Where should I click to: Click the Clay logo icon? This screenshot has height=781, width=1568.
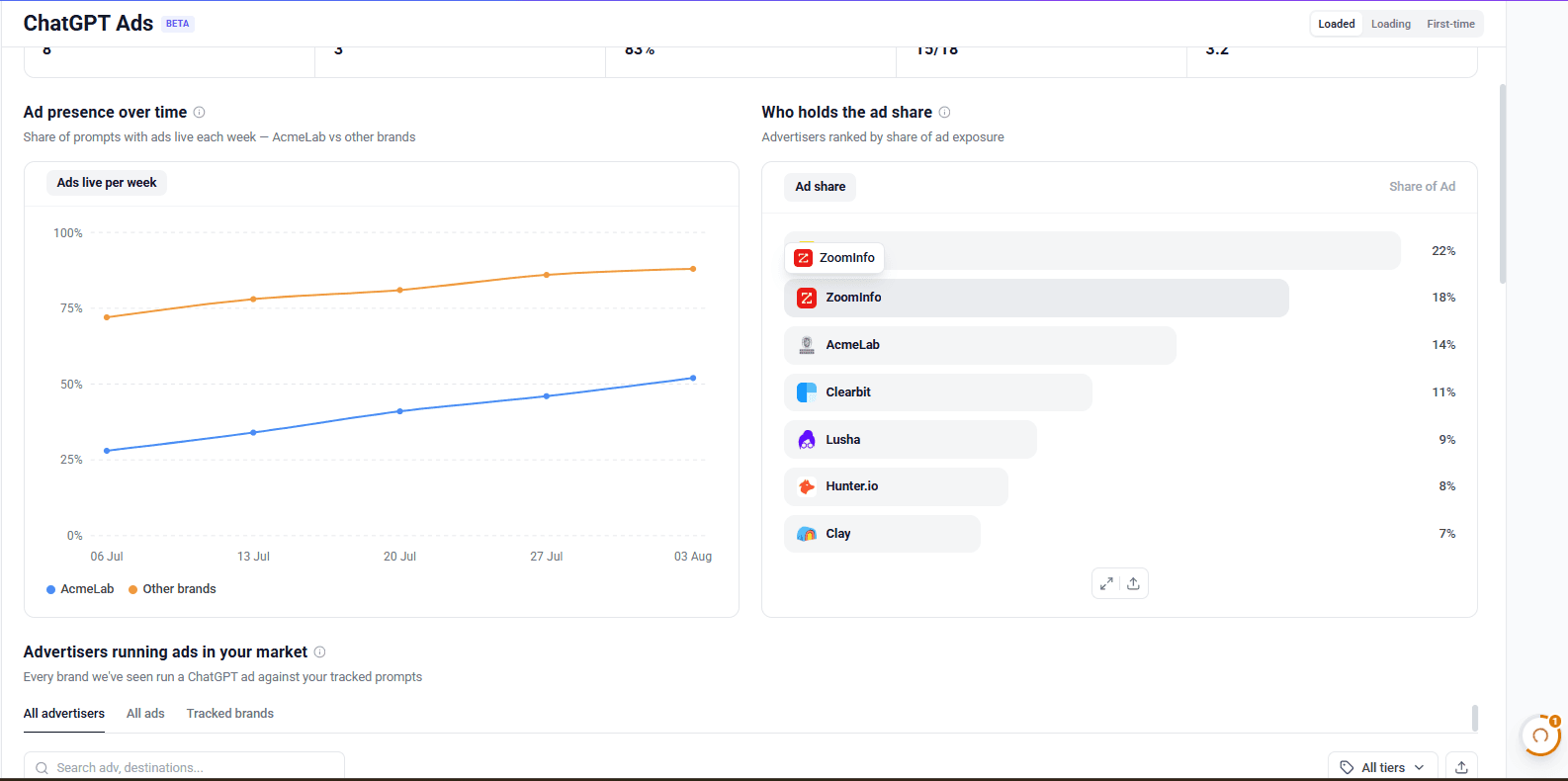click(x=807, y=534)
